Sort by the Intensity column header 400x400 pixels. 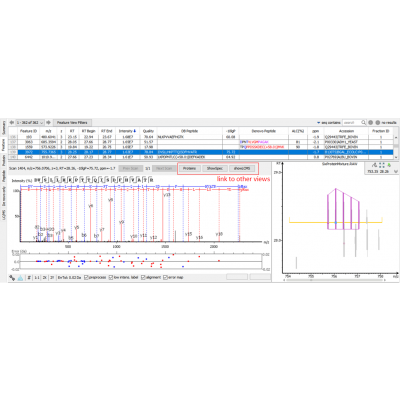click(x=127, y=131)
